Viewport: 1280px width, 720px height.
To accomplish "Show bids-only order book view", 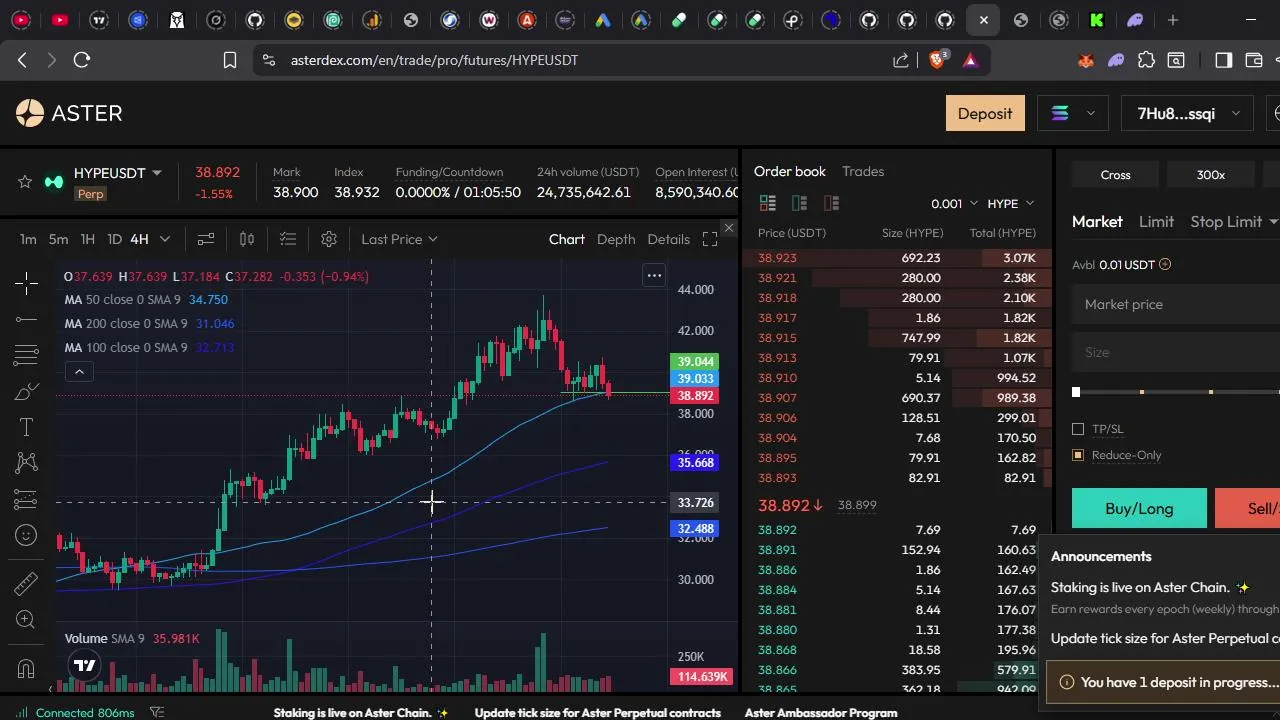I will (799, 203).
